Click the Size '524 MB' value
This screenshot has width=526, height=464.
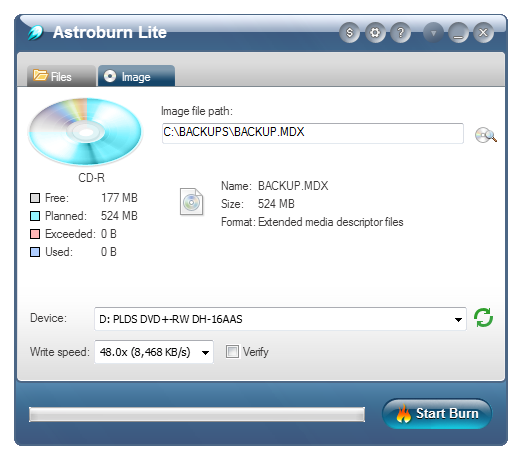pos(276,204)
